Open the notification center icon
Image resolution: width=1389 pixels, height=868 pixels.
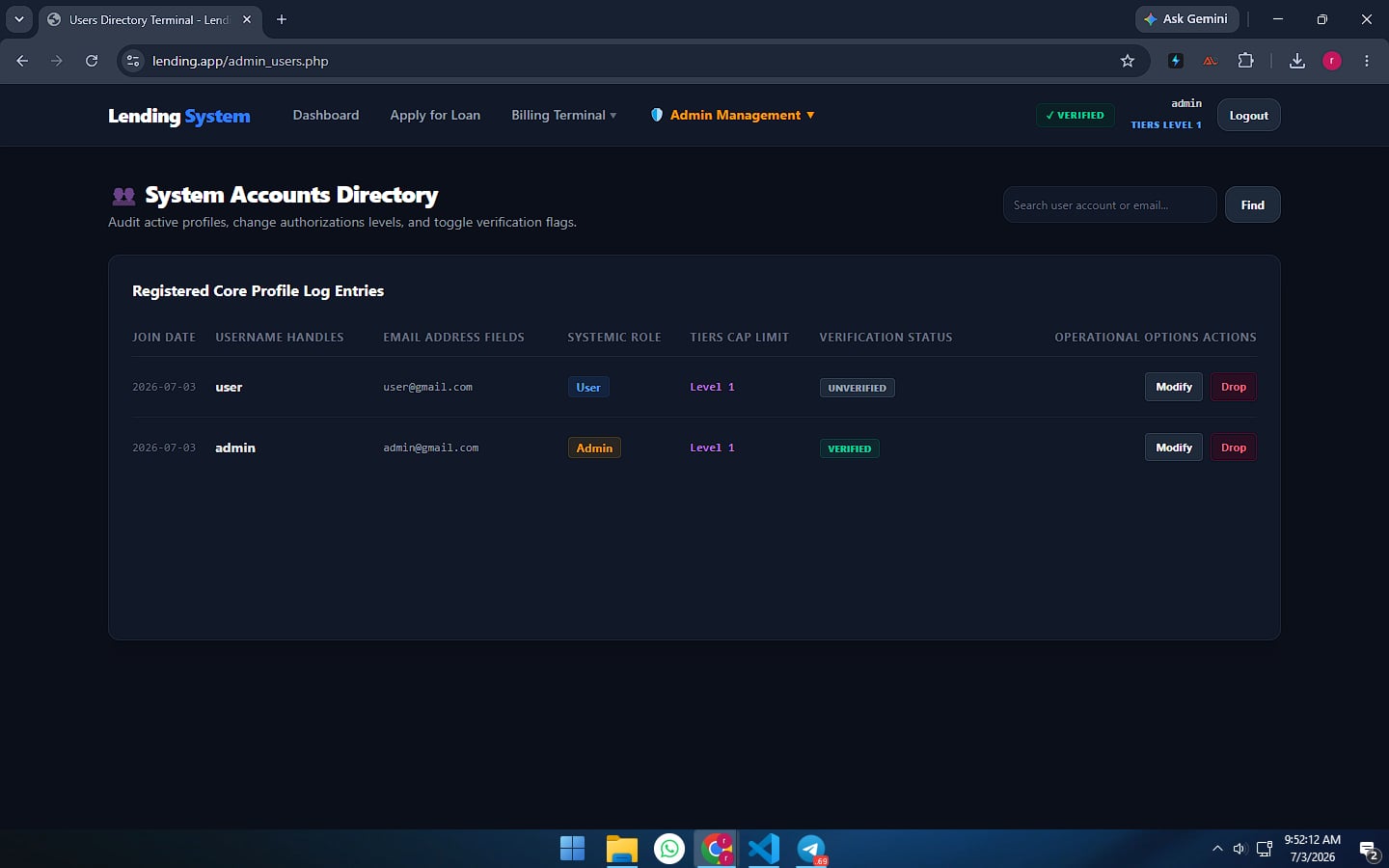(x=1369, y=850)
